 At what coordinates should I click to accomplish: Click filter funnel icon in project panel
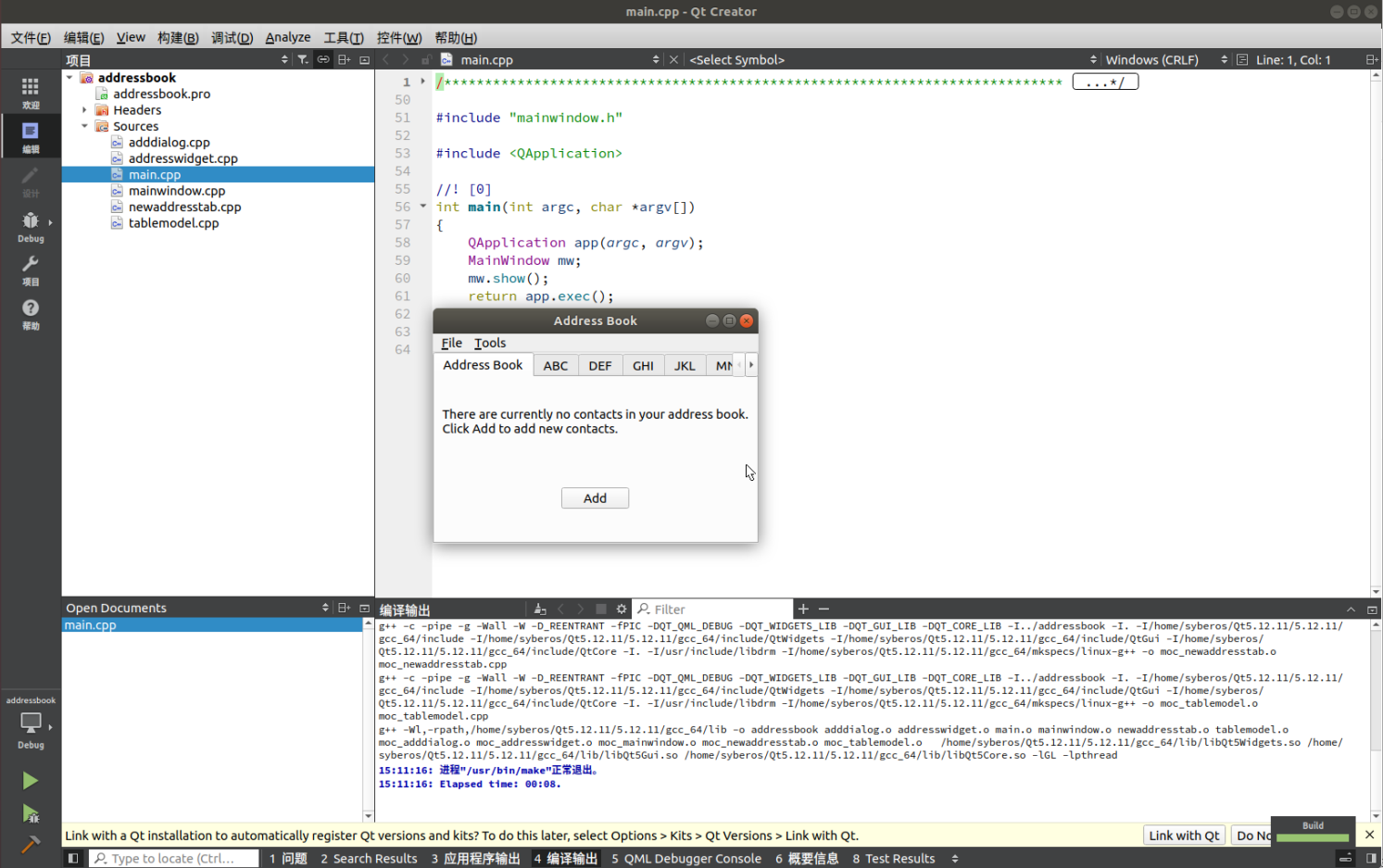pyautogui.click(x=303, y=59)
